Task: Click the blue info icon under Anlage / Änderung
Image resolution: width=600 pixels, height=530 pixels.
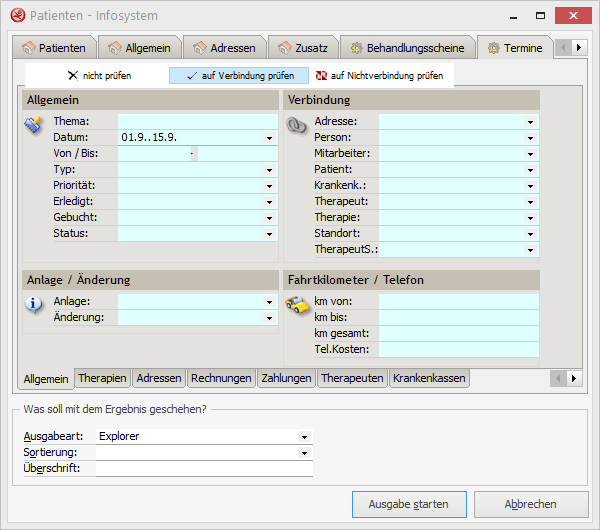Action: point(34,304)
